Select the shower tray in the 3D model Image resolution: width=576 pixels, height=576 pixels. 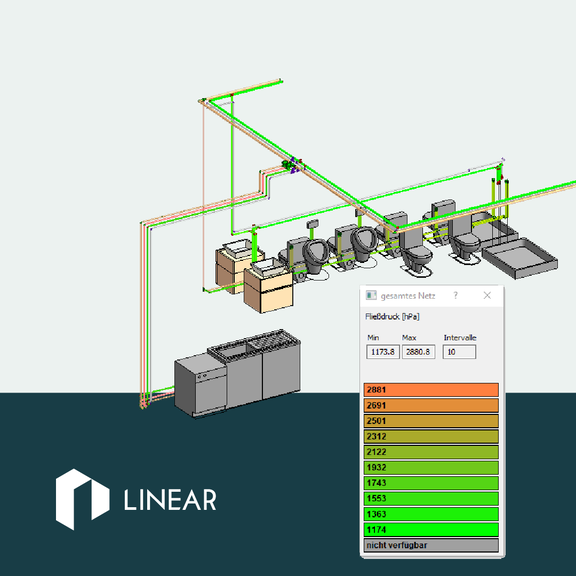point(520,258)
